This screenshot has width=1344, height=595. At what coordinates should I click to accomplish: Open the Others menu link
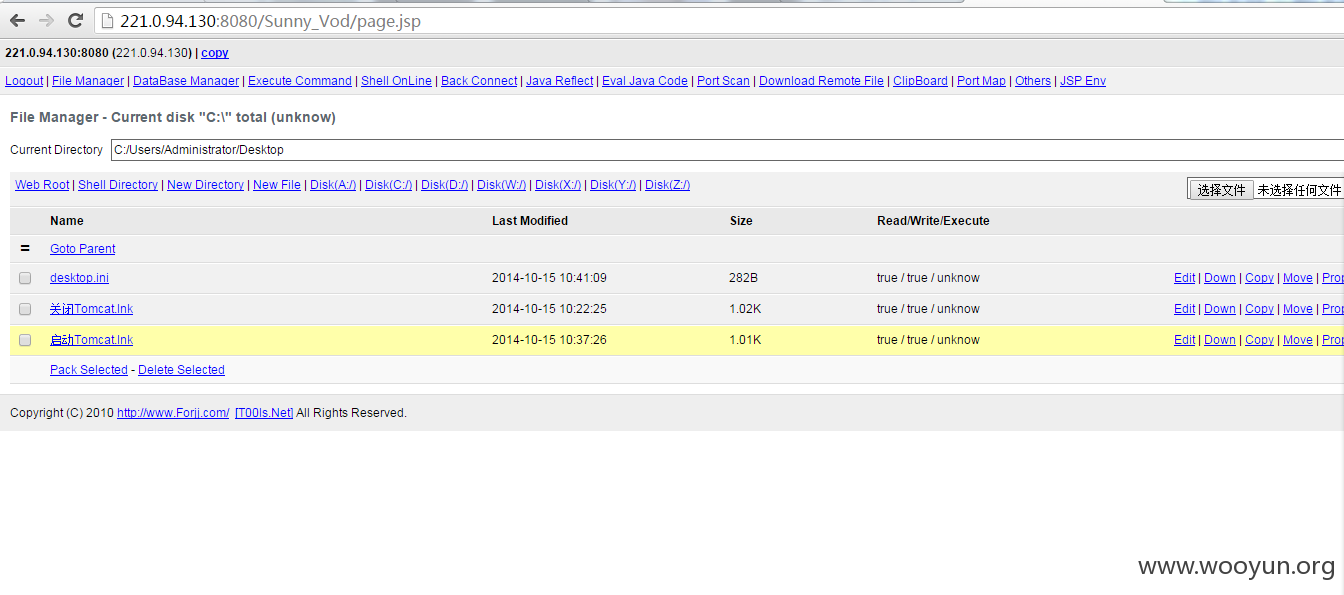(x=1033, y=81)
